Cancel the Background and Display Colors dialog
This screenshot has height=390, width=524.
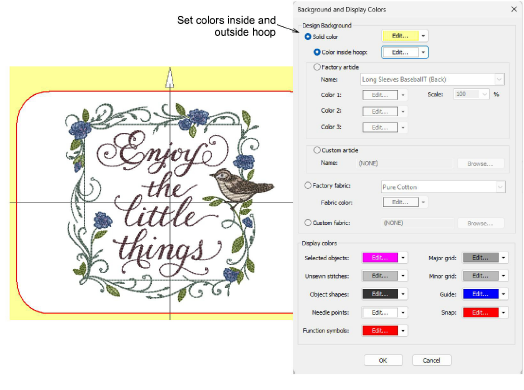tap(431, 360)
